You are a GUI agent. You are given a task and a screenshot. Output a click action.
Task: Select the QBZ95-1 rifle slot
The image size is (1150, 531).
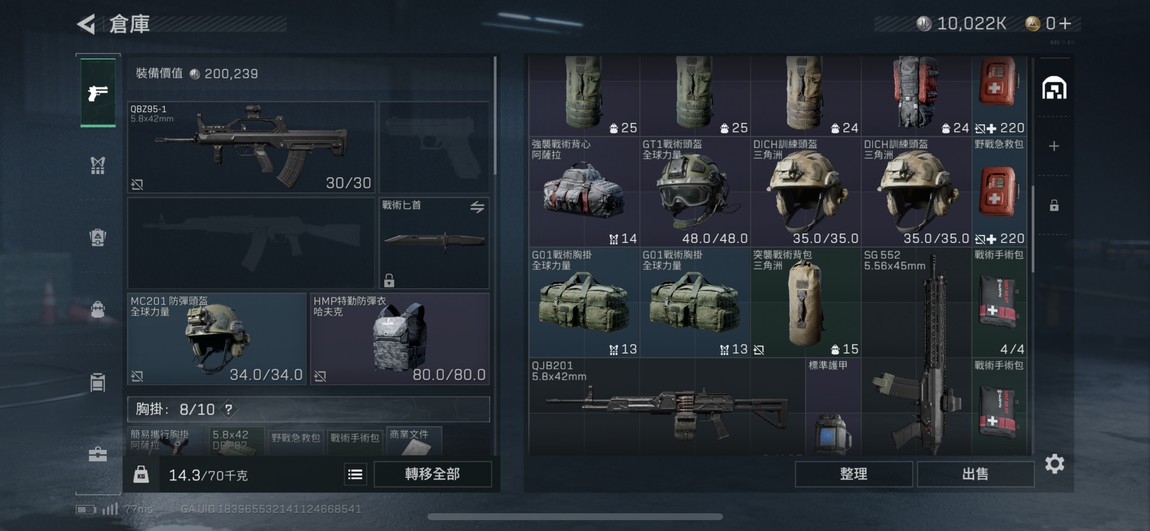pos(251,147)
